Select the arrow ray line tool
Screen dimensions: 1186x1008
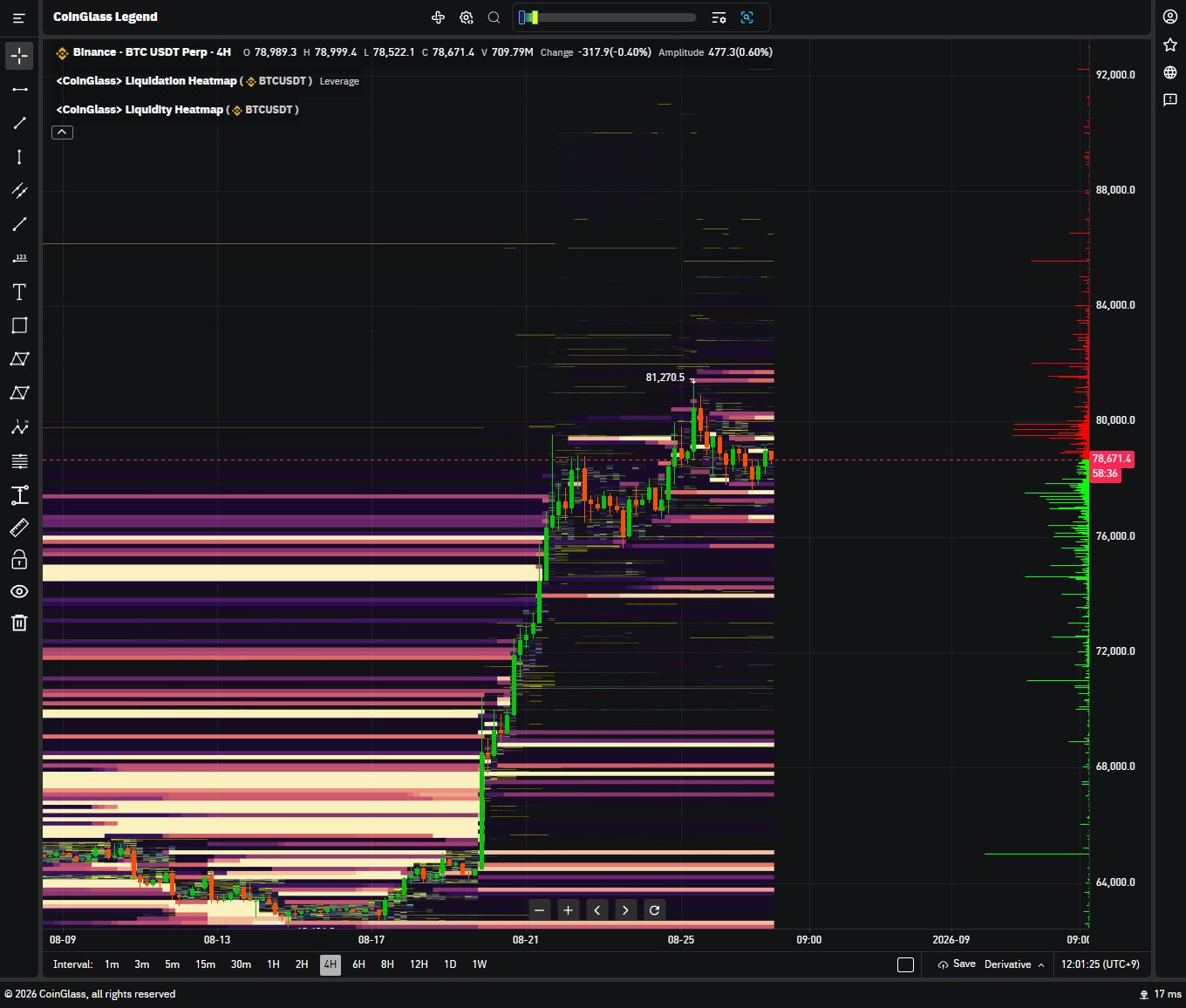19,224
